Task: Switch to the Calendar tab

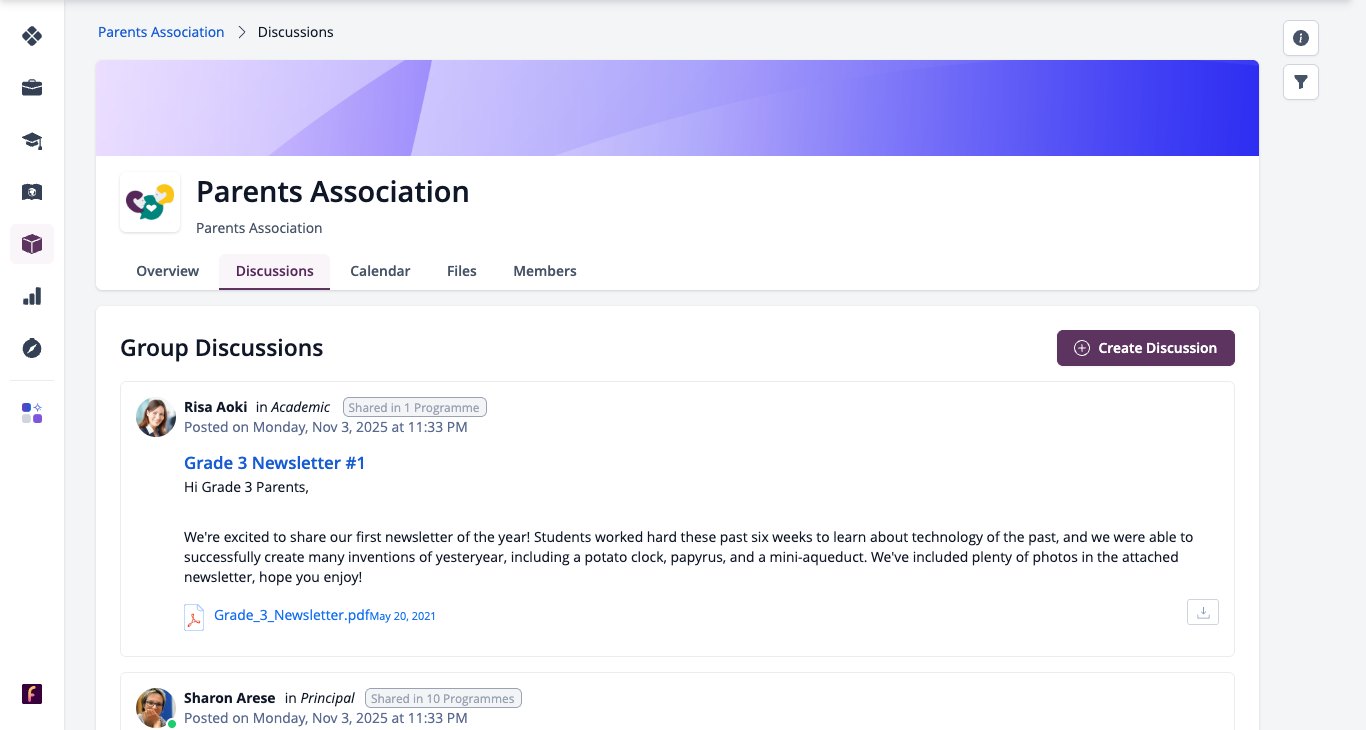Action: tap(380, 271)
